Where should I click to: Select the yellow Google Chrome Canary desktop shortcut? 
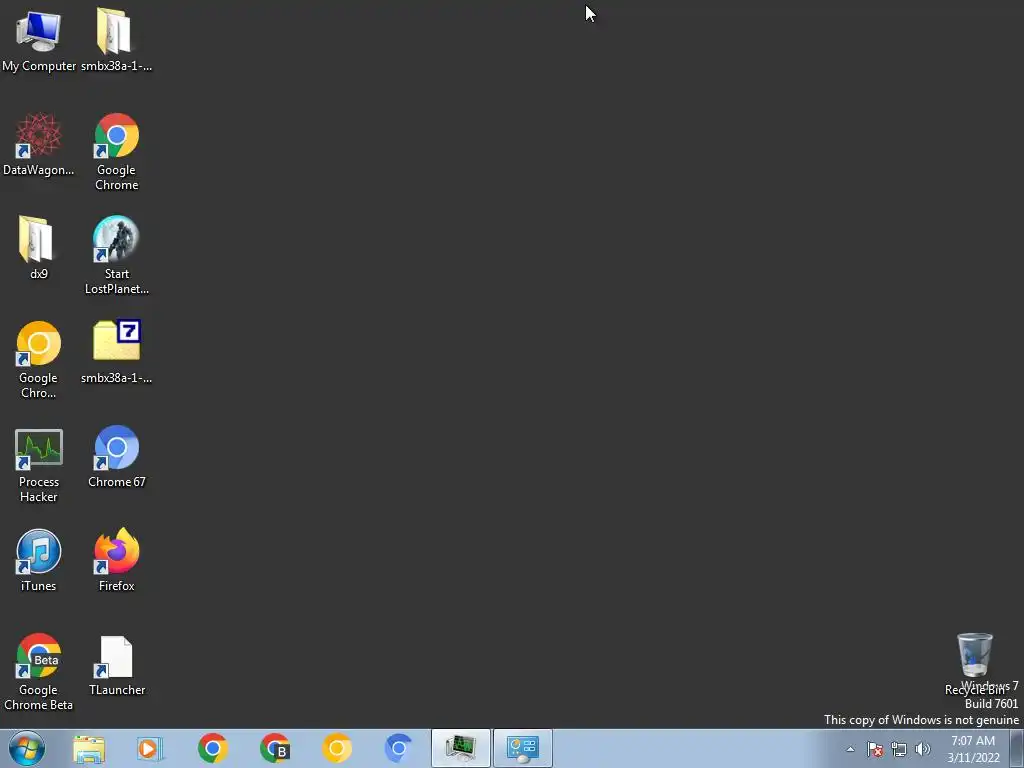click(x=39, y=359)
